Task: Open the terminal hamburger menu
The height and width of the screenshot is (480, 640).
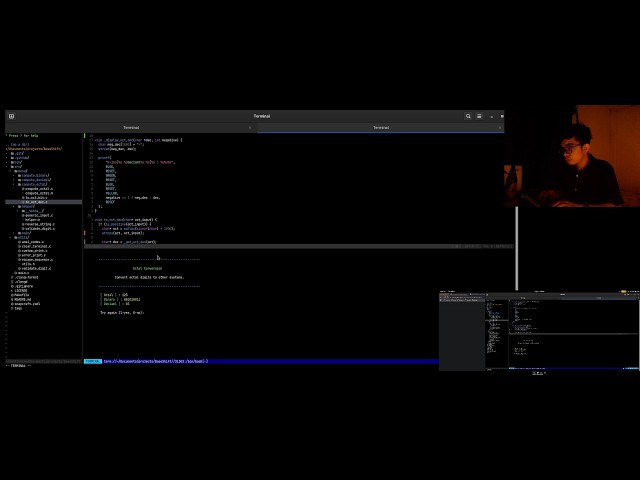Action: pyautogui.click(x=479, y=116)
